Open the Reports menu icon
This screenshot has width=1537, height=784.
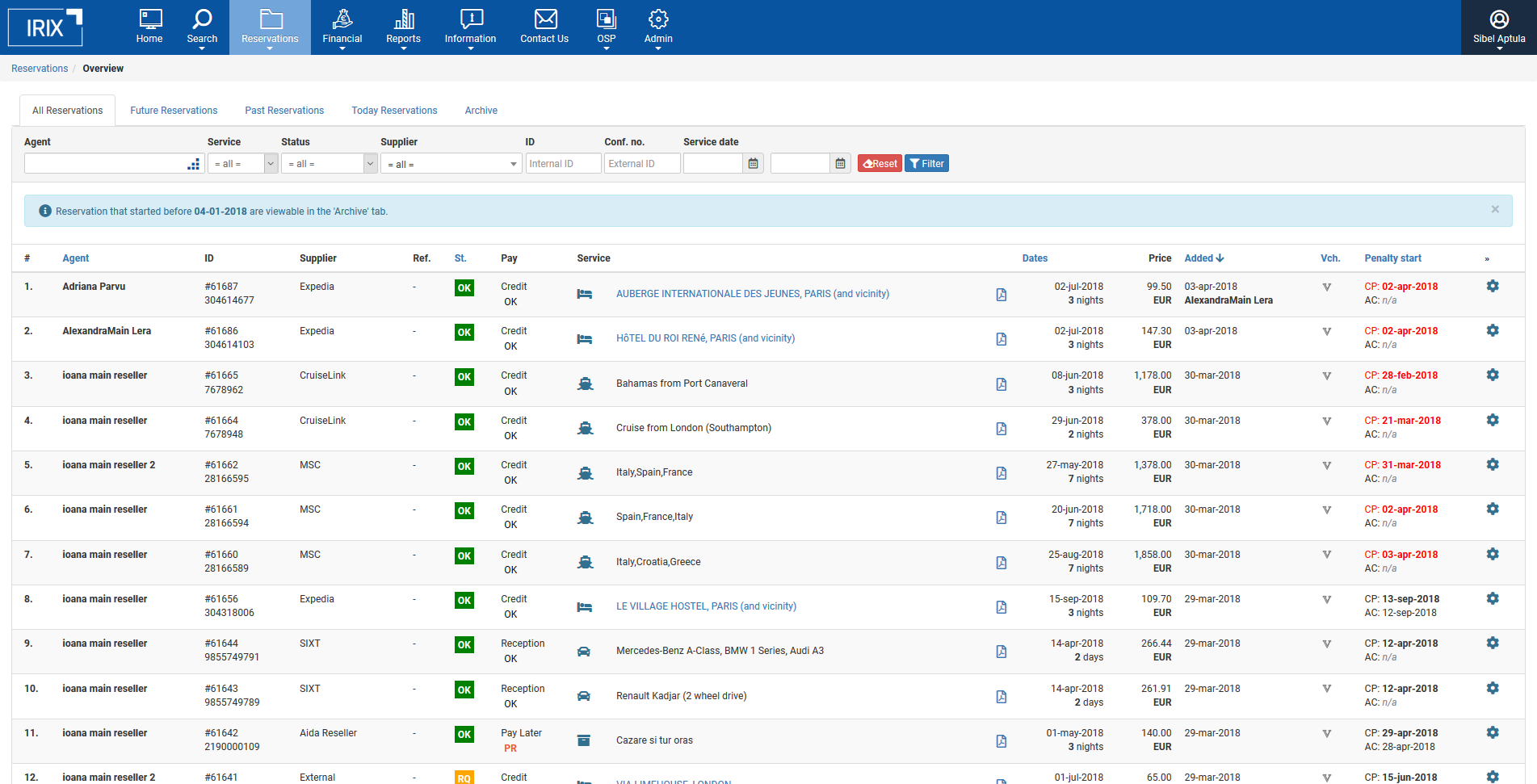[x=403, y=19]
